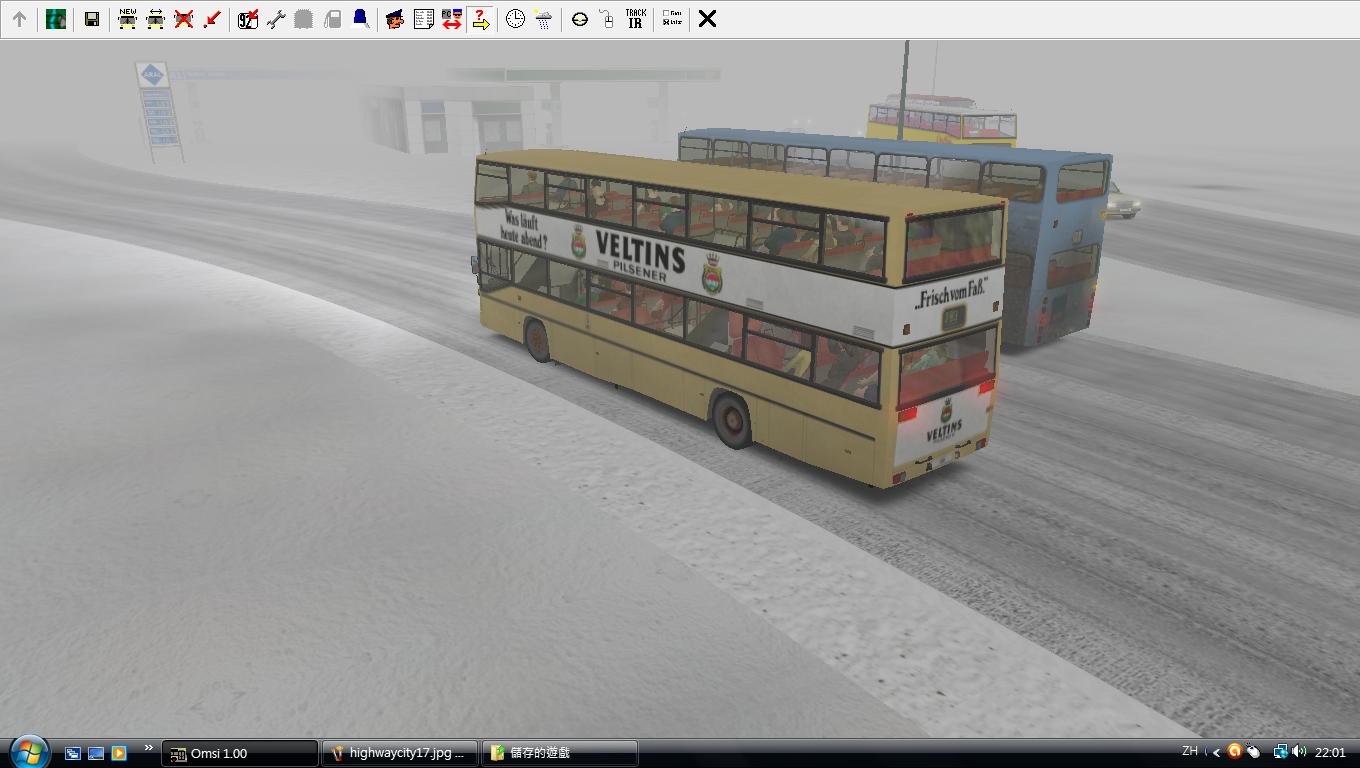Expand the quick launch overflow chevron
The image size is (1360, 768).
(149, 748)
